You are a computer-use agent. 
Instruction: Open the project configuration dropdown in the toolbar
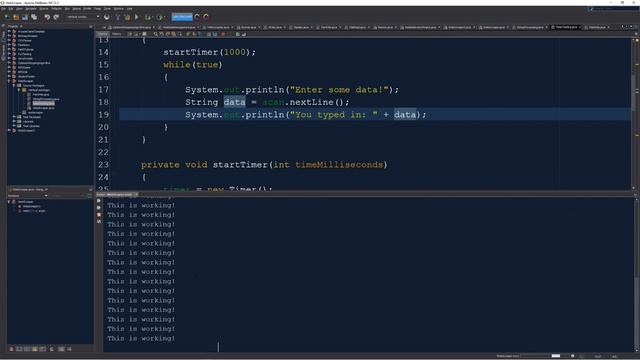click(83, 17)
